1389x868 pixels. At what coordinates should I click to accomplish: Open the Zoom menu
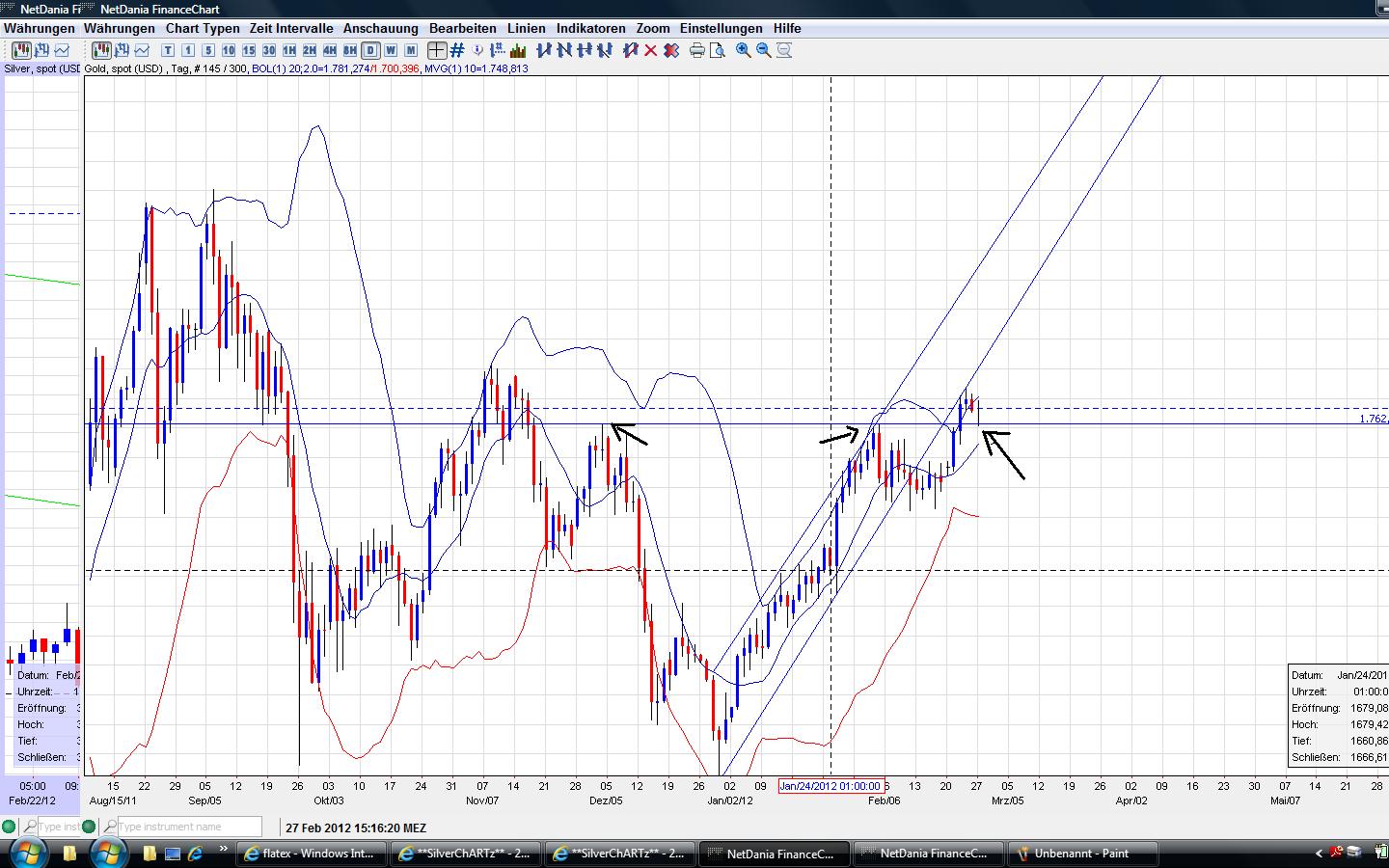point(653,28)
